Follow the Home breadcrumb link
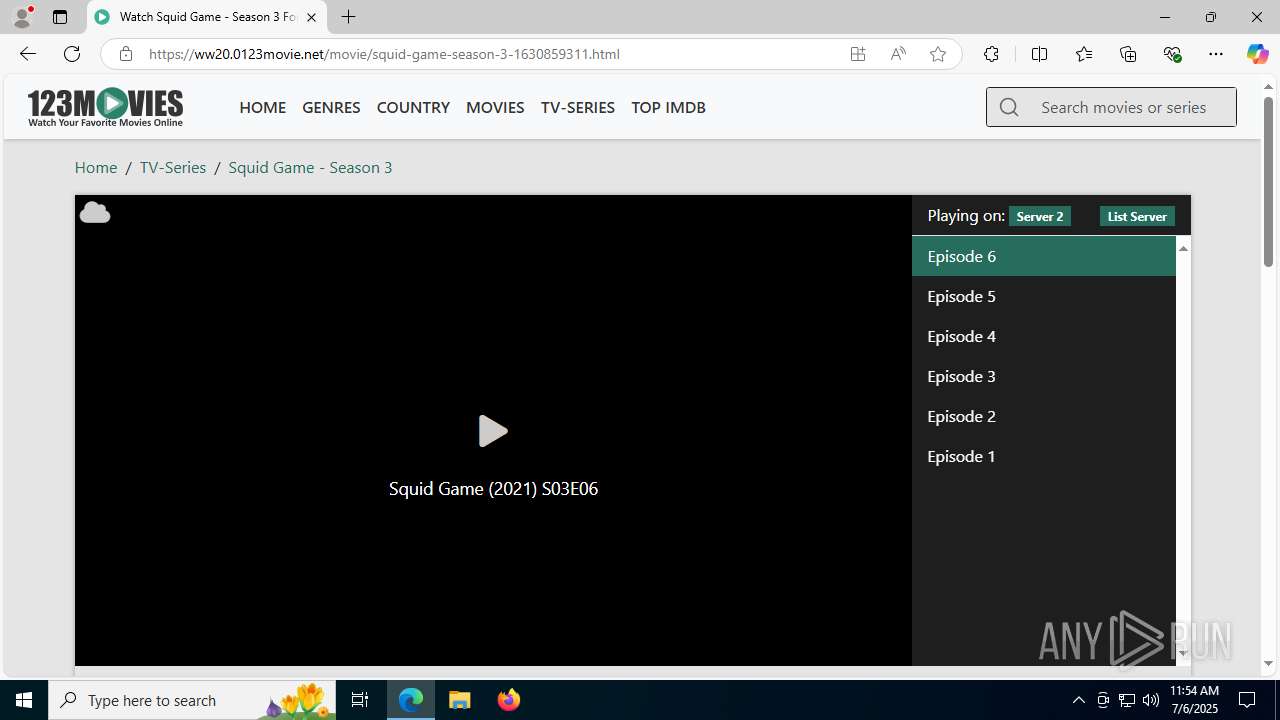Screen dimensions: 1280x720 (x=96, y=167)
